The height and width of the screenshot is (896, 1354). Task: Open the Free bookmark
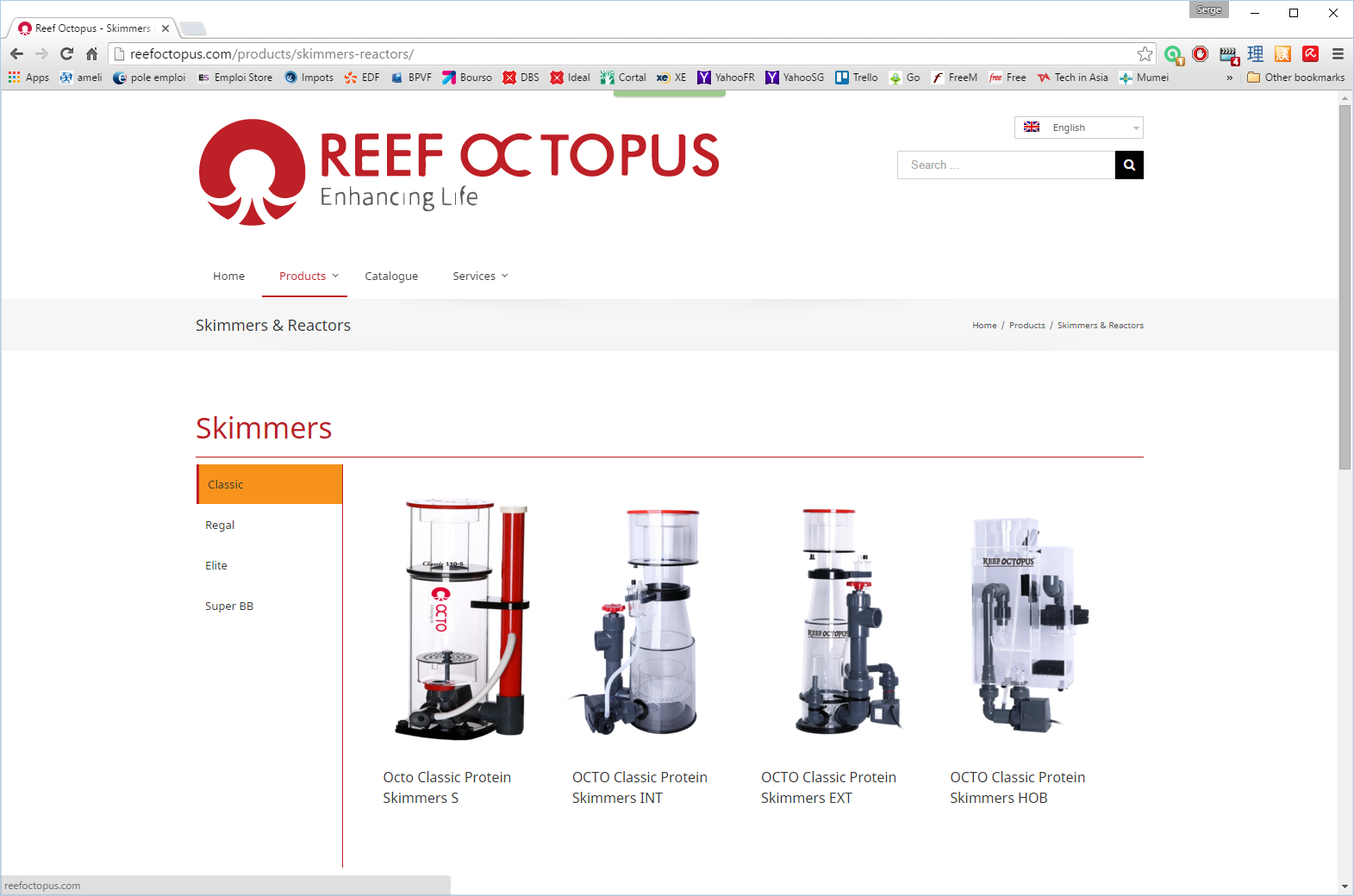coord(1008,78)
